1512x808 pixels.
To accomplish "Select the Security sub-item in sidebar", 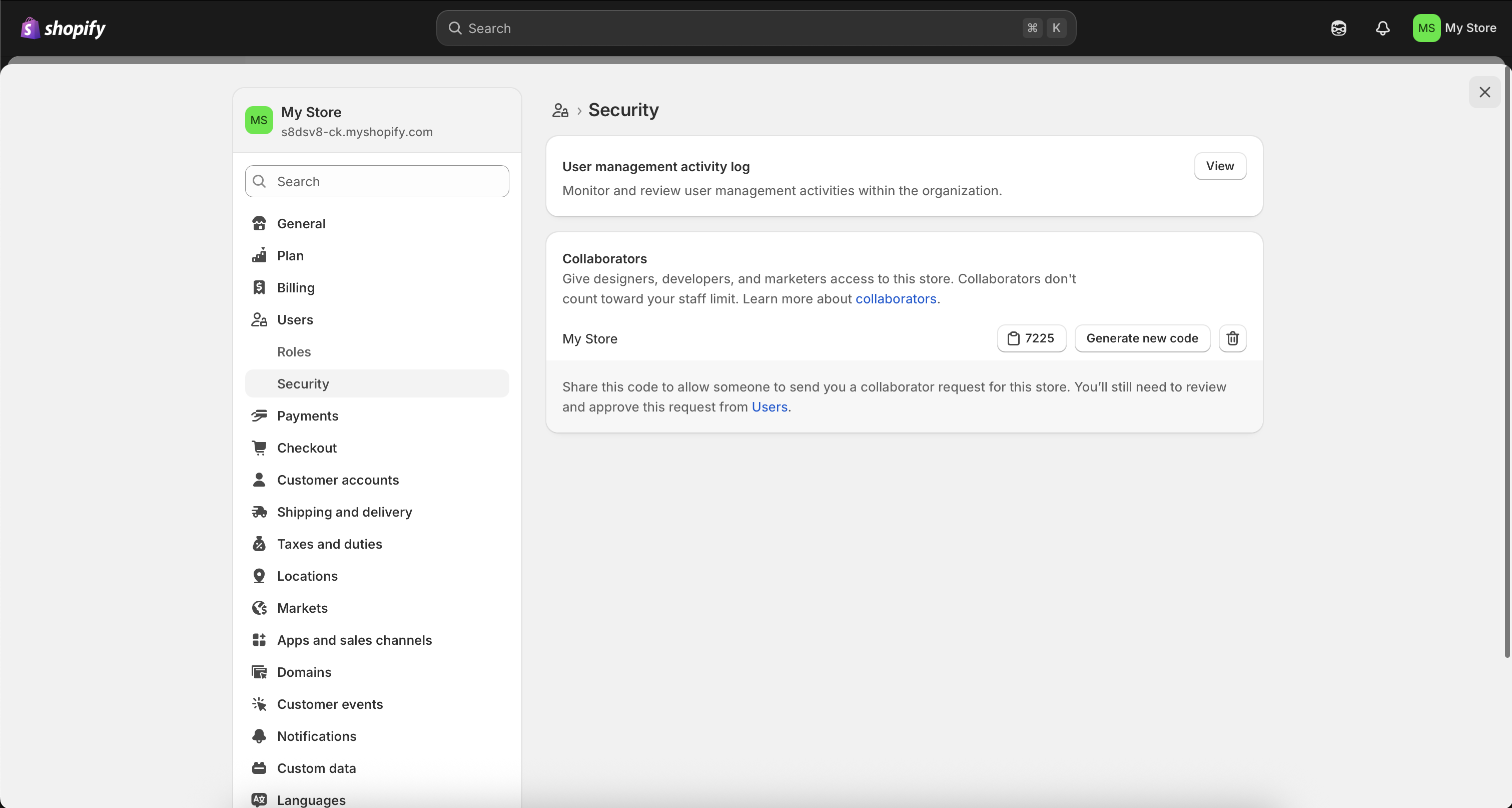I will [x=303, y=383].
